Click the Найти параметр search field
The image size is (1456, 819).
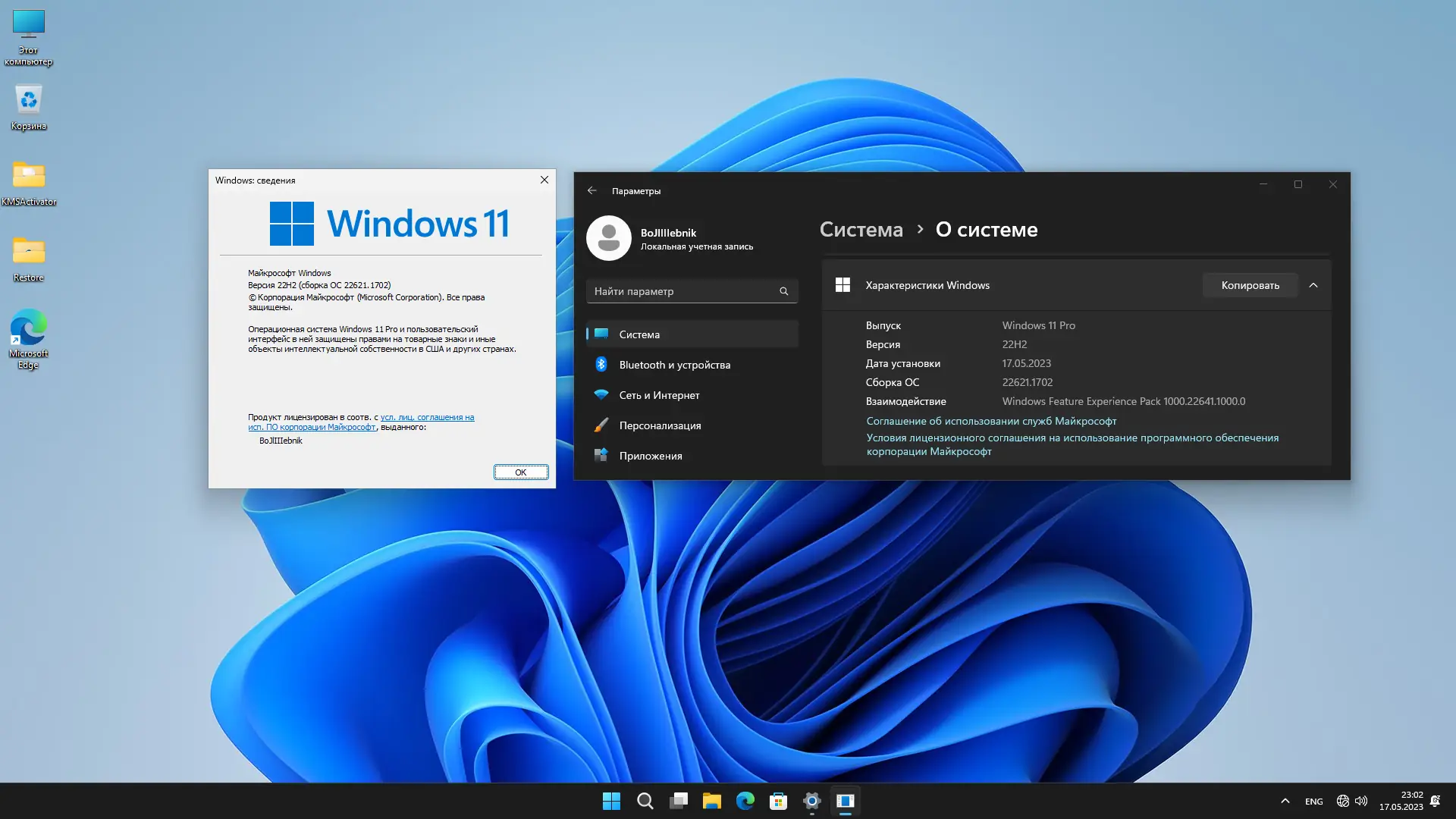point(682,291)
